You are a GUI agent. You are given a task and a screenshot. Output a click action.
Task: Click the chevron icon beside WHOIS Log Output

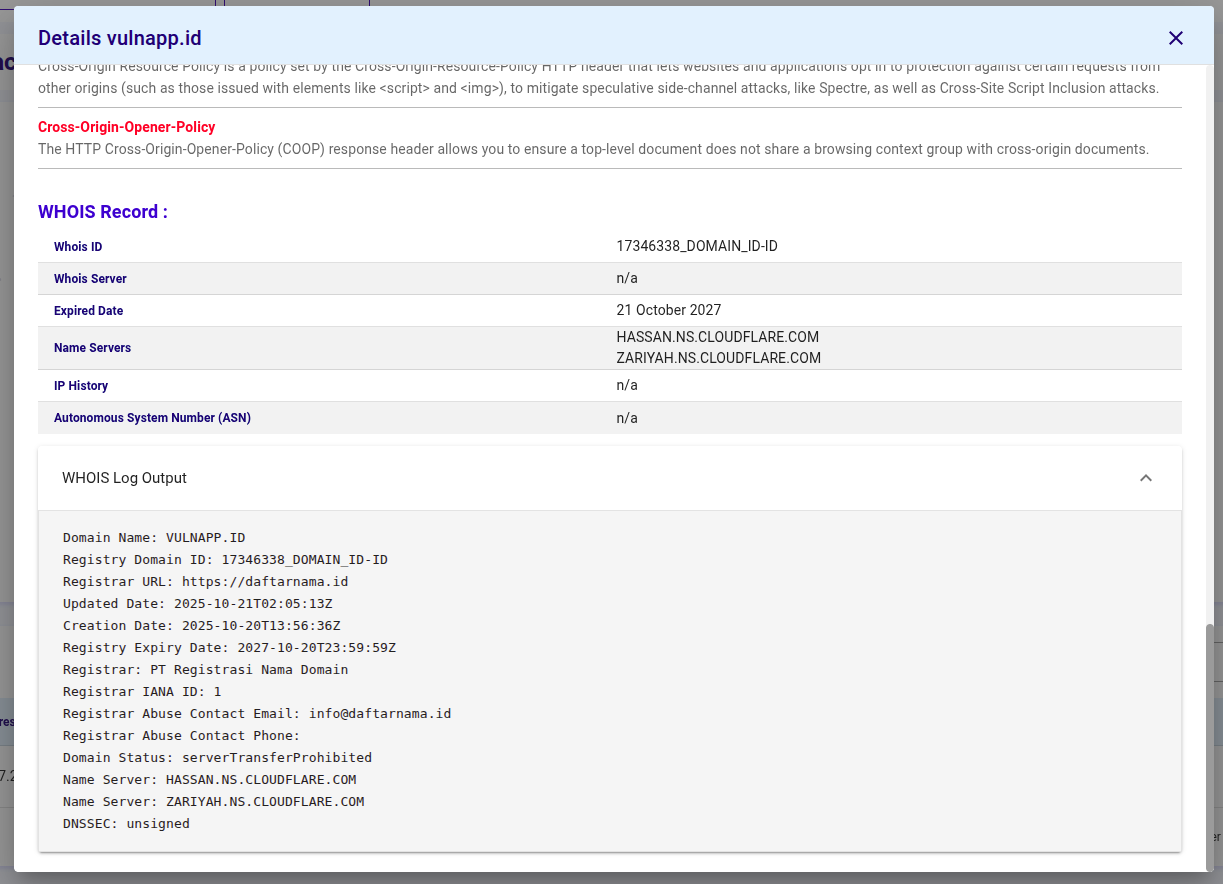[1146, 478]
